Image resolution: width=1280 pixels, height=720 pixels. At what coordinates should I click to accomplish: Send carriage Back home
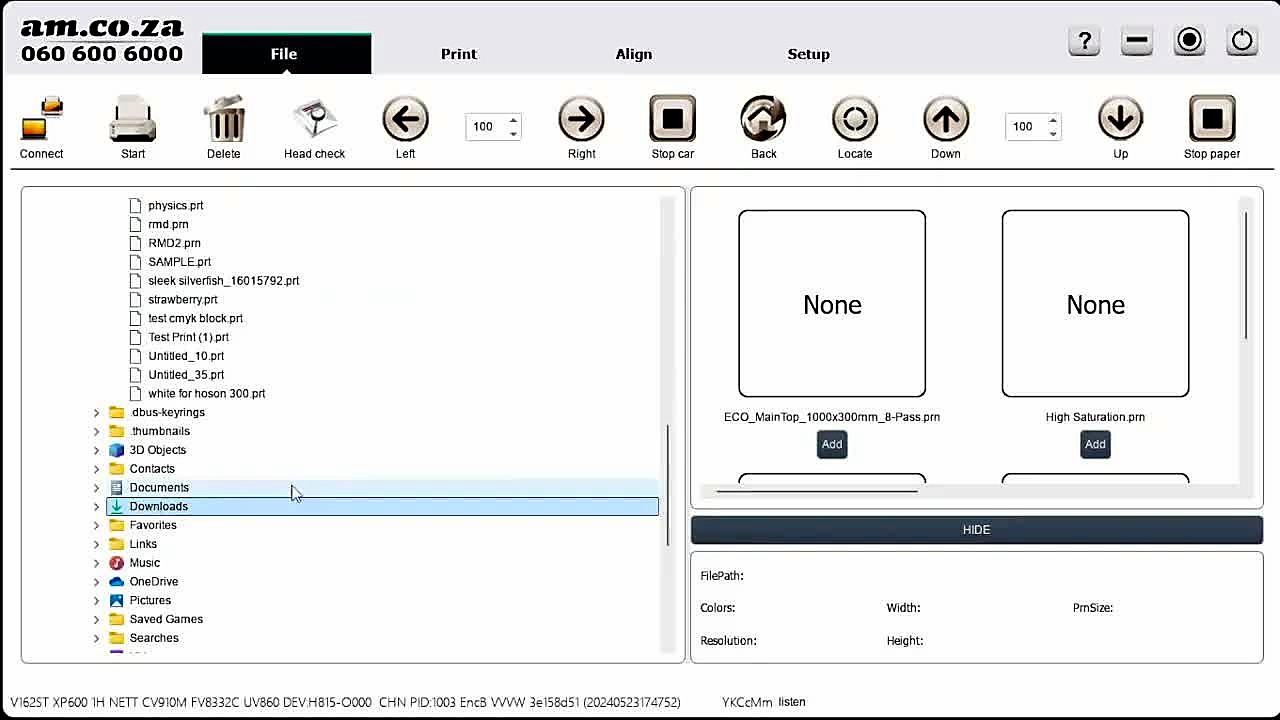click(x=764, y=119)
